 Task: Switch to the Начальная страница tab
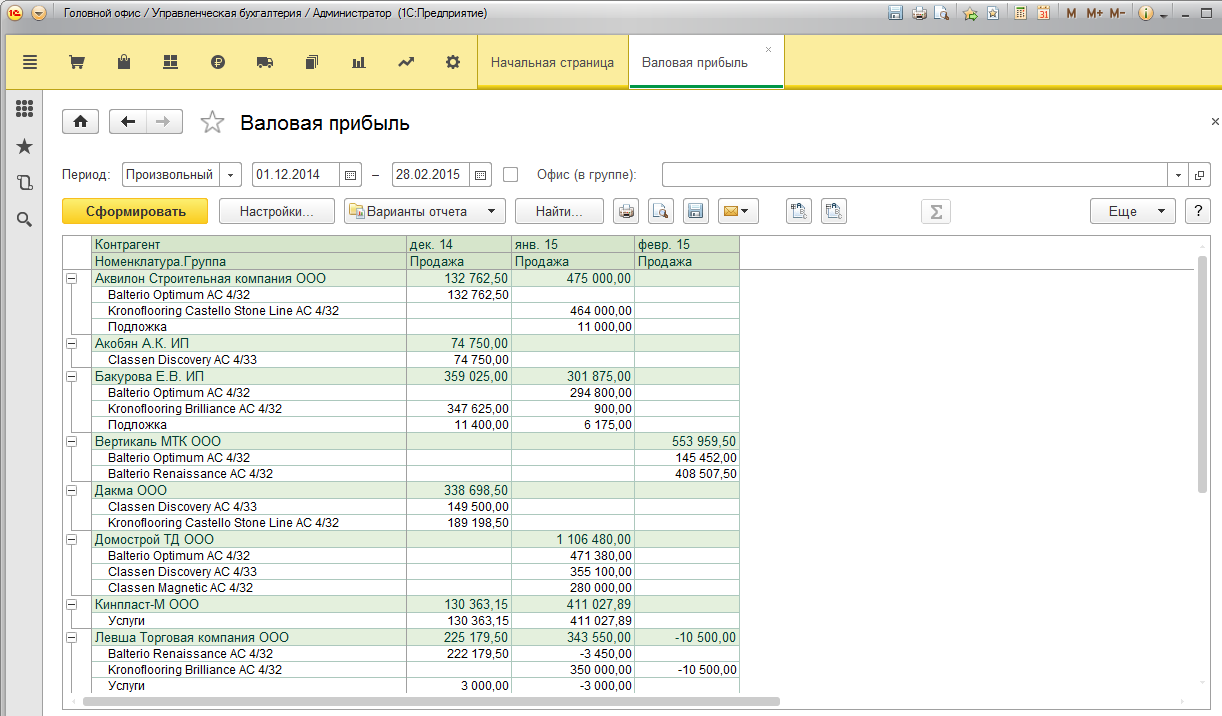coord(552,62)
